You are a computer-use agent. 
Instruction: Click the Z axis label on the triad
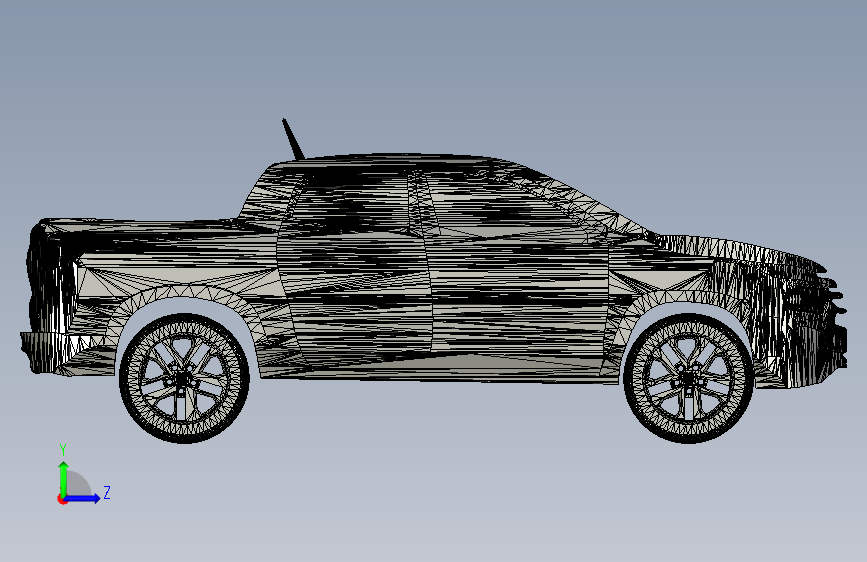pyautogui.click(x=107, y=492)
